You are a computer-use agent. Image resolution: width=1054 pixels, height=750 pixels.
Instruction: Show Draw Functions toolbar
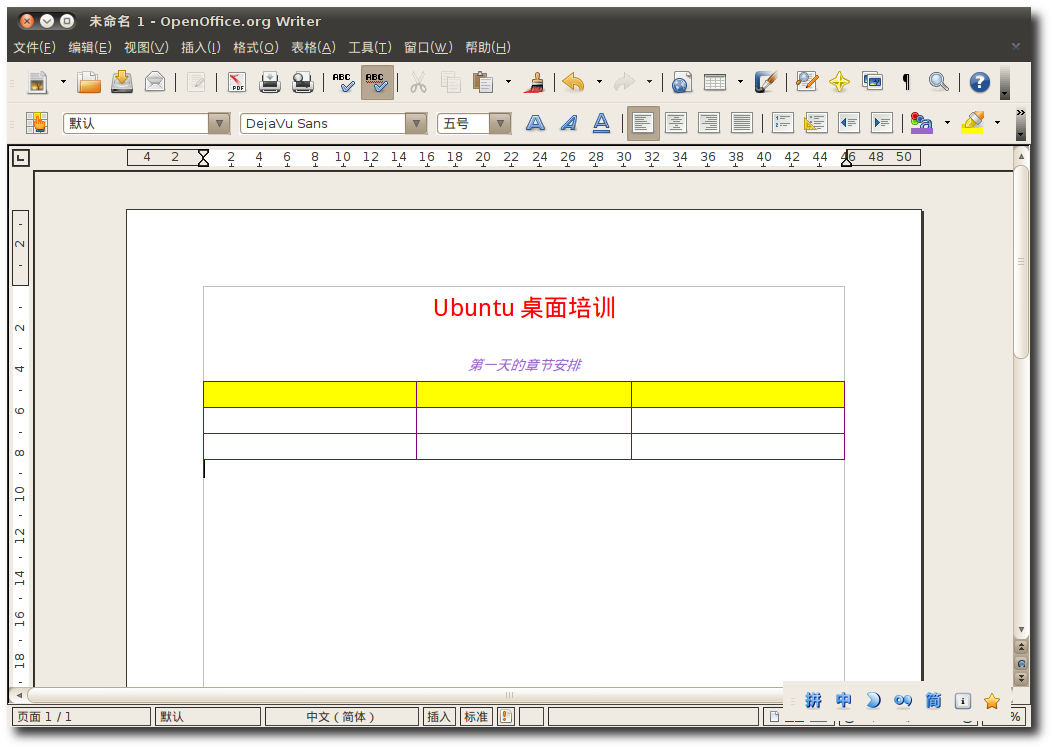coord(766,83)
